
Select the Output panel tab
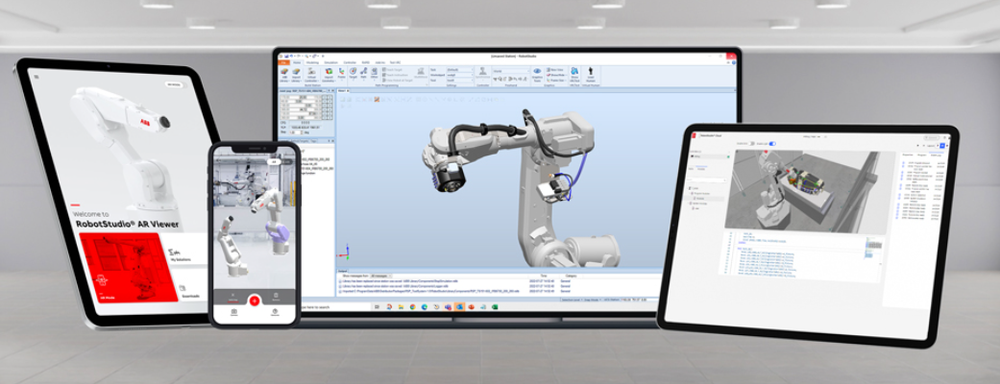[342, 271]
